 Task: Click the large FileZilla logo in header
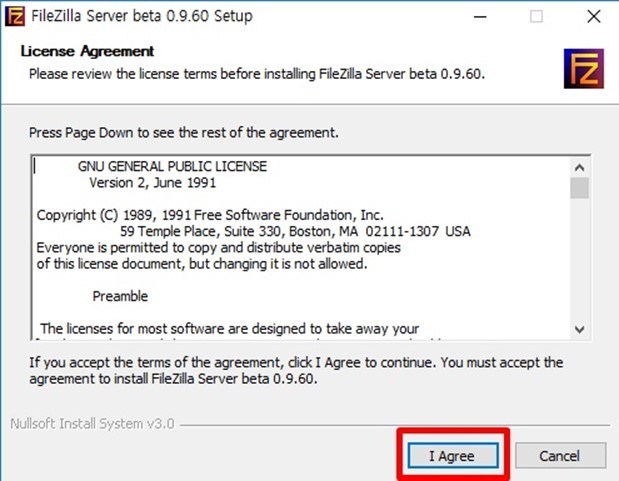point(583,68)
